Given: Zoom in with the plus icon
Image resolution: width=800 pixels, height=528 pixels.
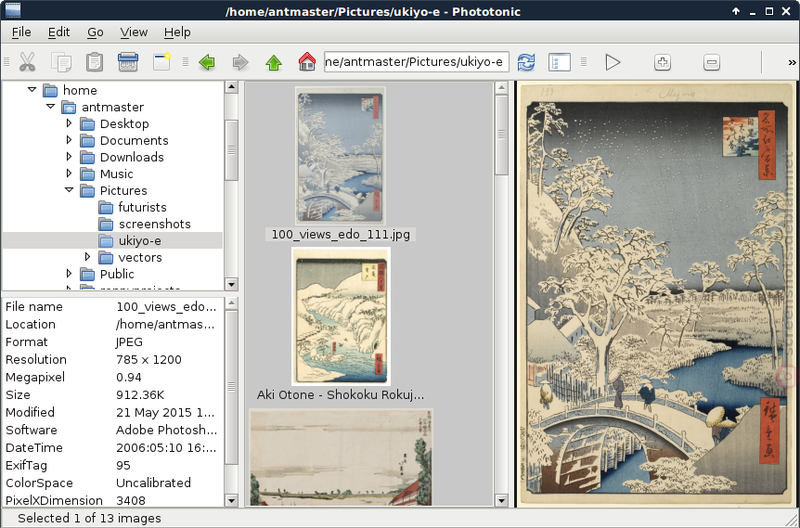Looking at the screenshot, I should tap(662, 62).
